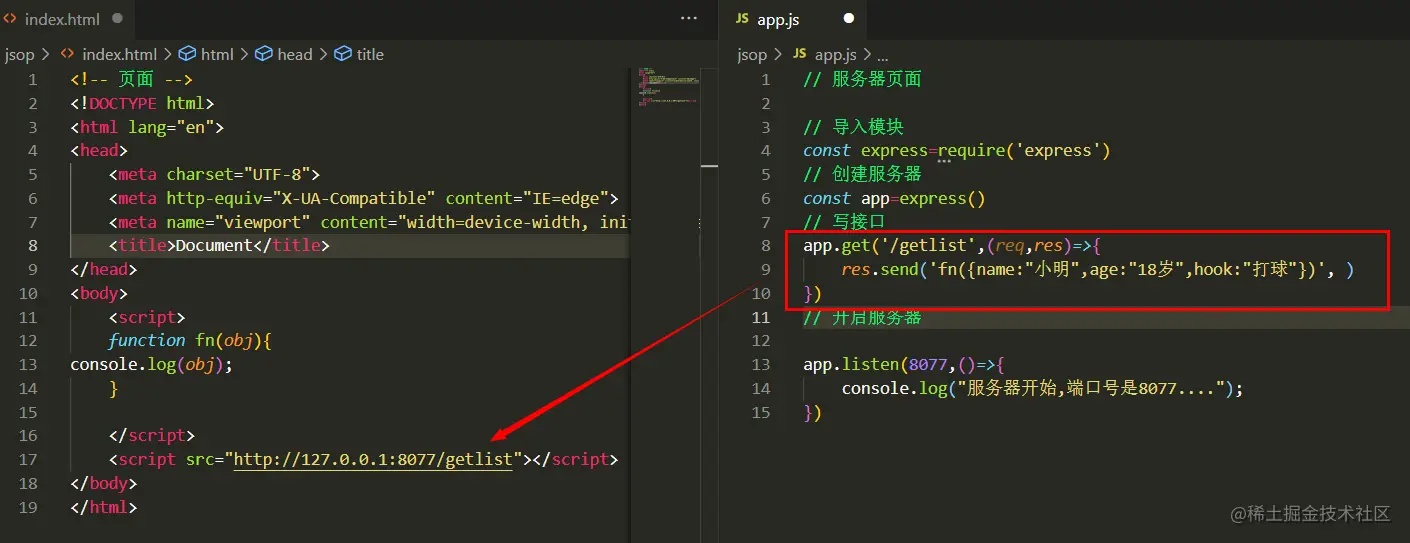Viewport: 1410px width, 543px height.
Task: Open app.js breadcrumb dropdown
Action: [x=835, y=54]
